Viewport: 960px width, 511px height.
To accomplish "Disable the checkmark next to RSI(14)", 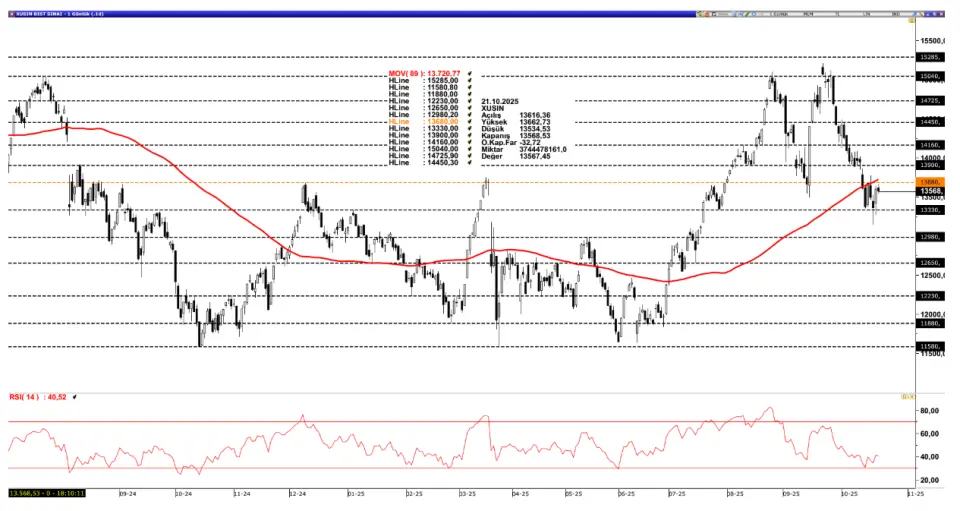I will 75,397.
